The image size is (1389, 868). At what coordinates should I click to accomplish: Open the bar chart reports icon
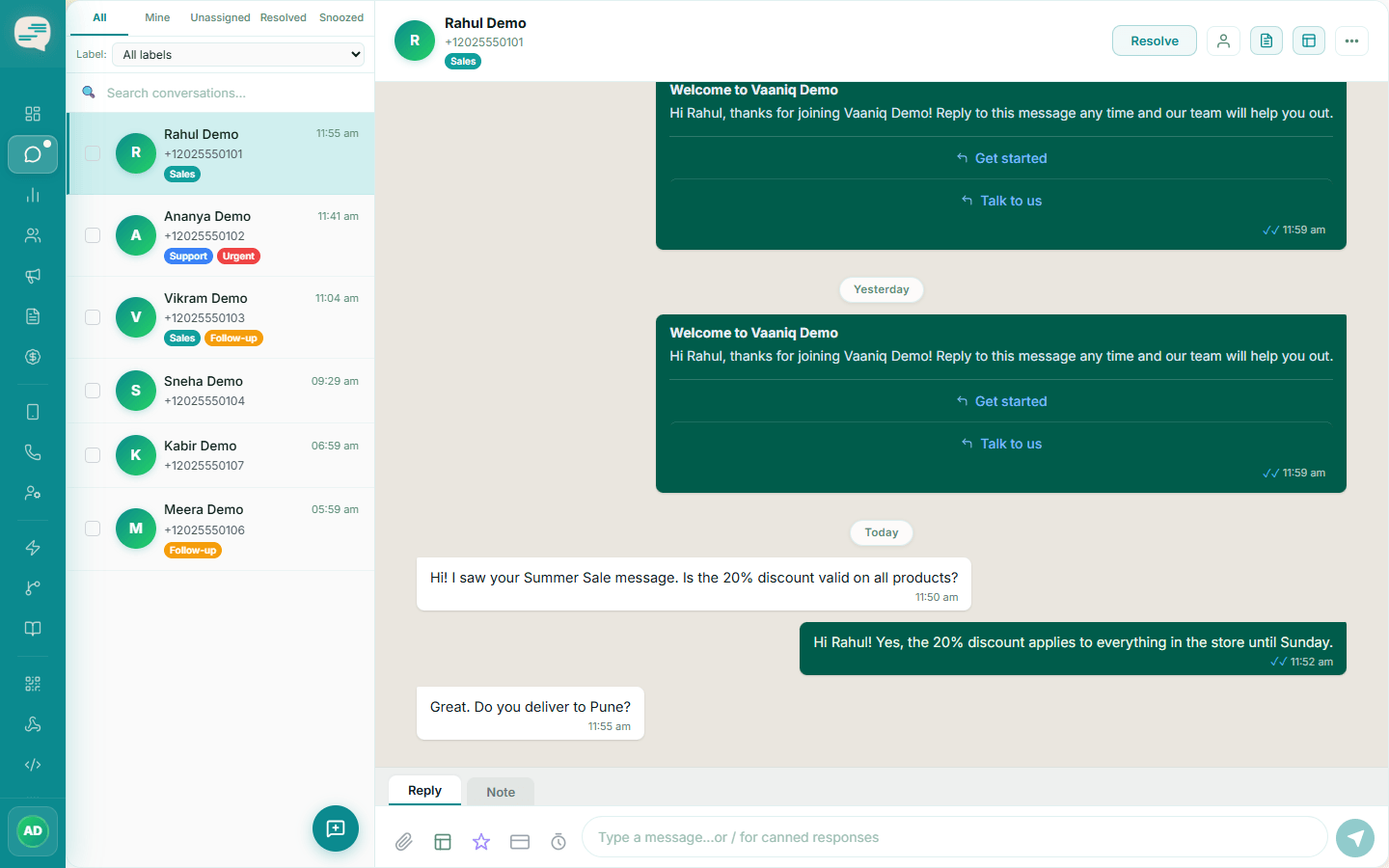coord(33,195)
